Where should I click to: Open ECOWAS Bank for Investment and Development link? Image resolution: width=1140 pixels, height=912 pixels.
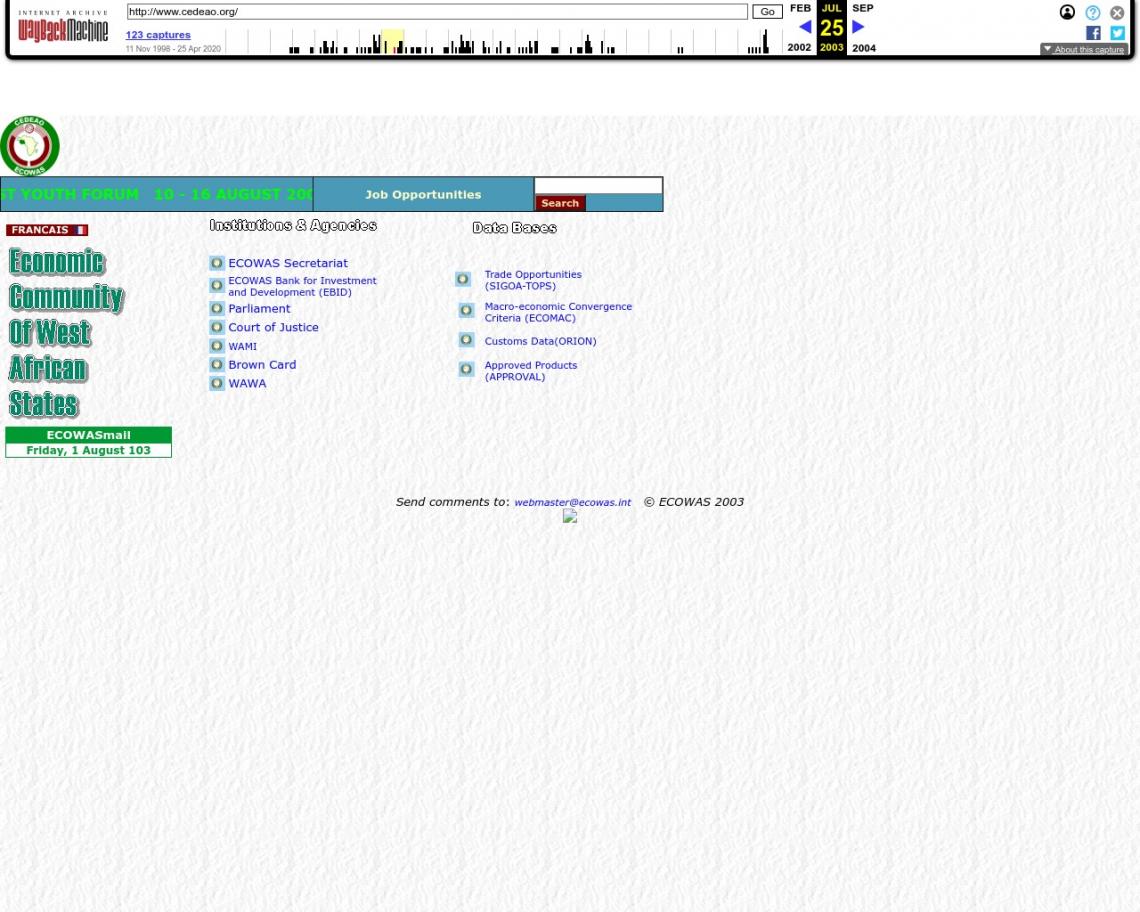302,287
